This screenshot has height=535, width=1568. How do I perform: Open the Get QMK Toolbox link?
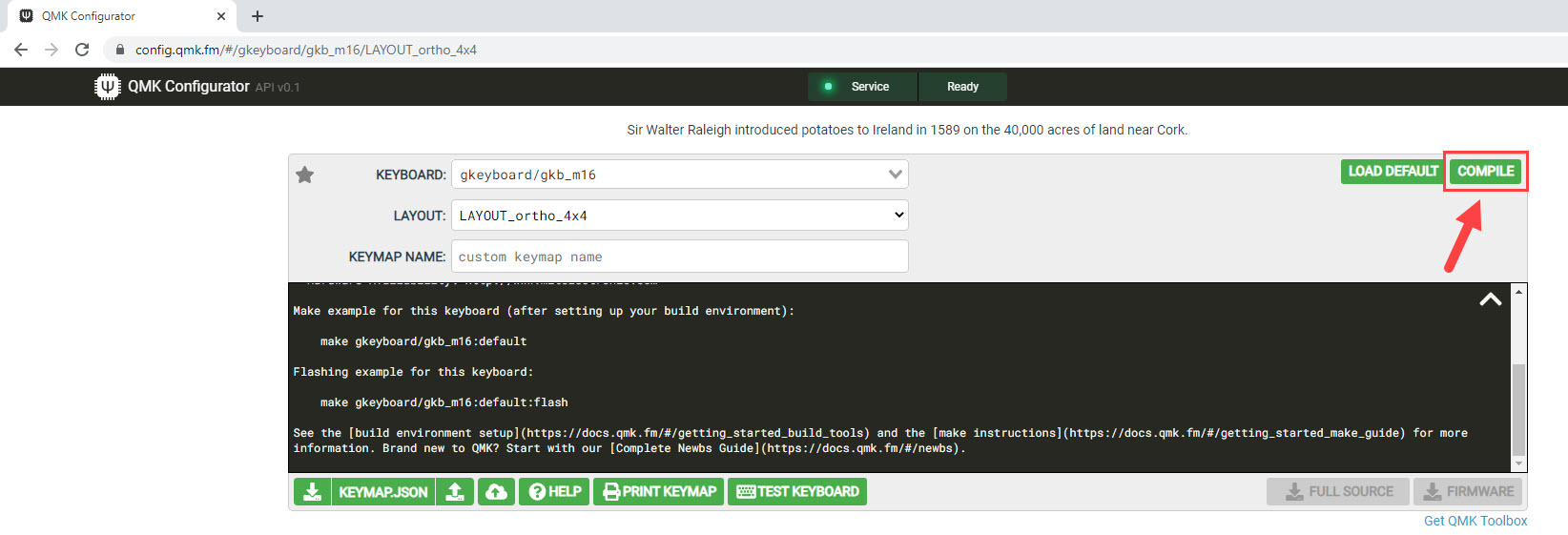pos(1475,521)
